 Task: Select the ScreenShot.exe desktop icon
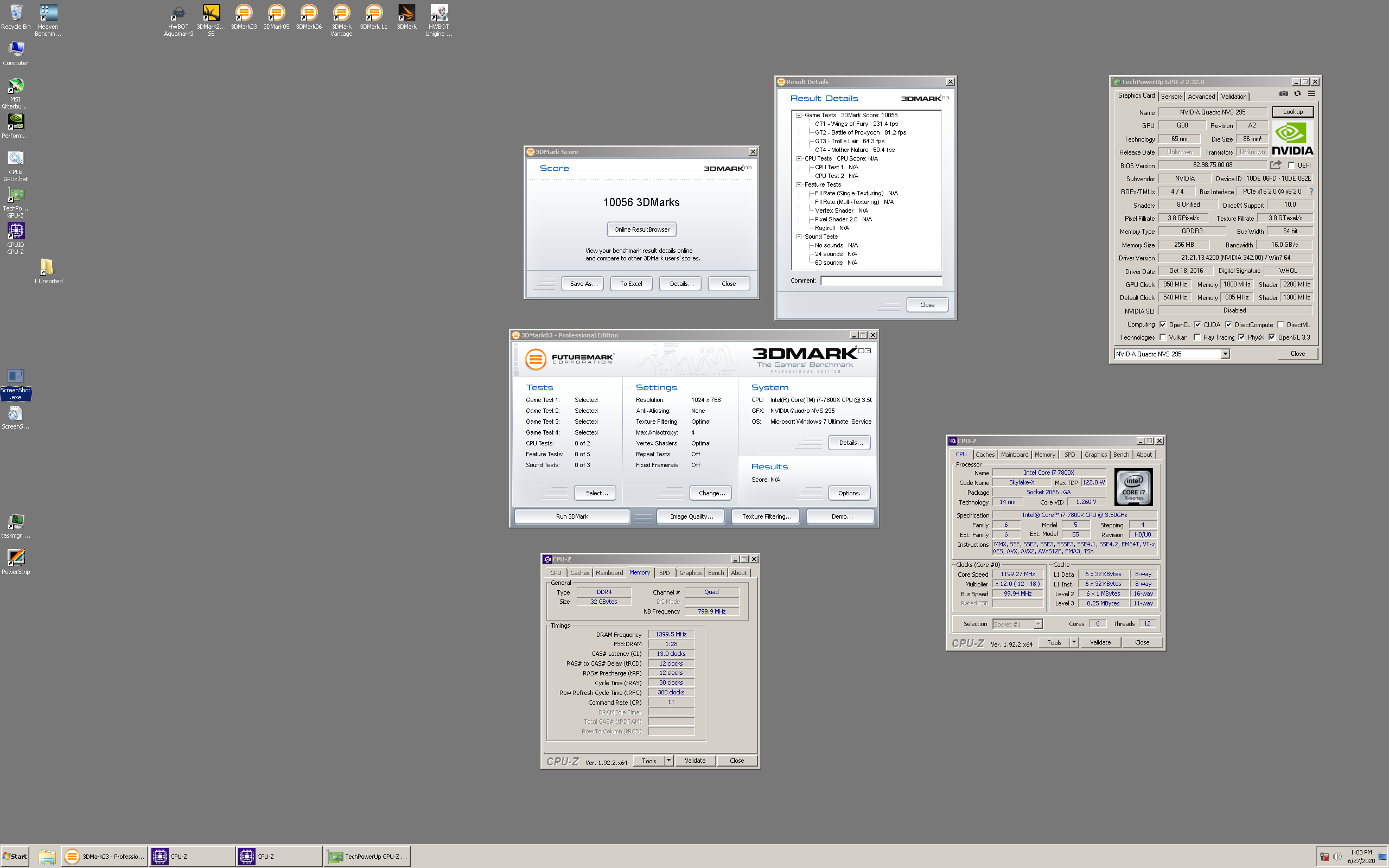[x=16, y=384]
